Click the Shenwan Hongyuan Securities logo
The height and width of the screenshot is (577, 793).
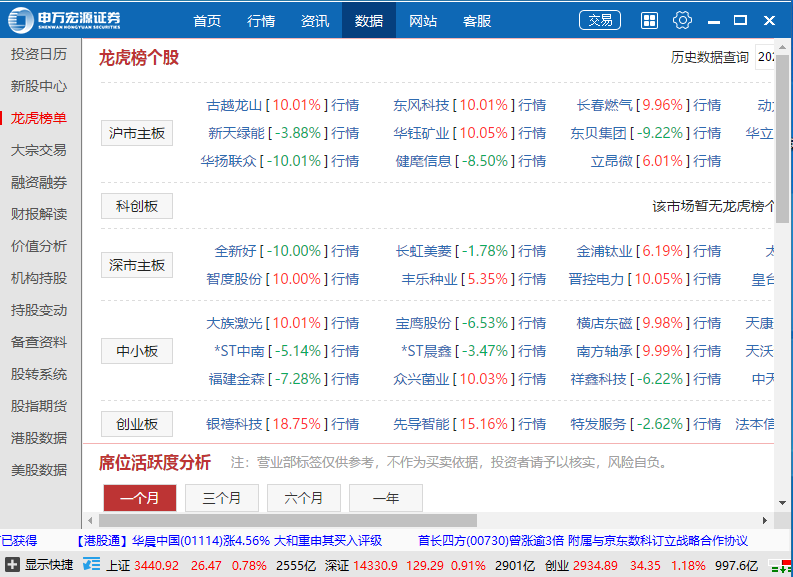click(64, 20)
